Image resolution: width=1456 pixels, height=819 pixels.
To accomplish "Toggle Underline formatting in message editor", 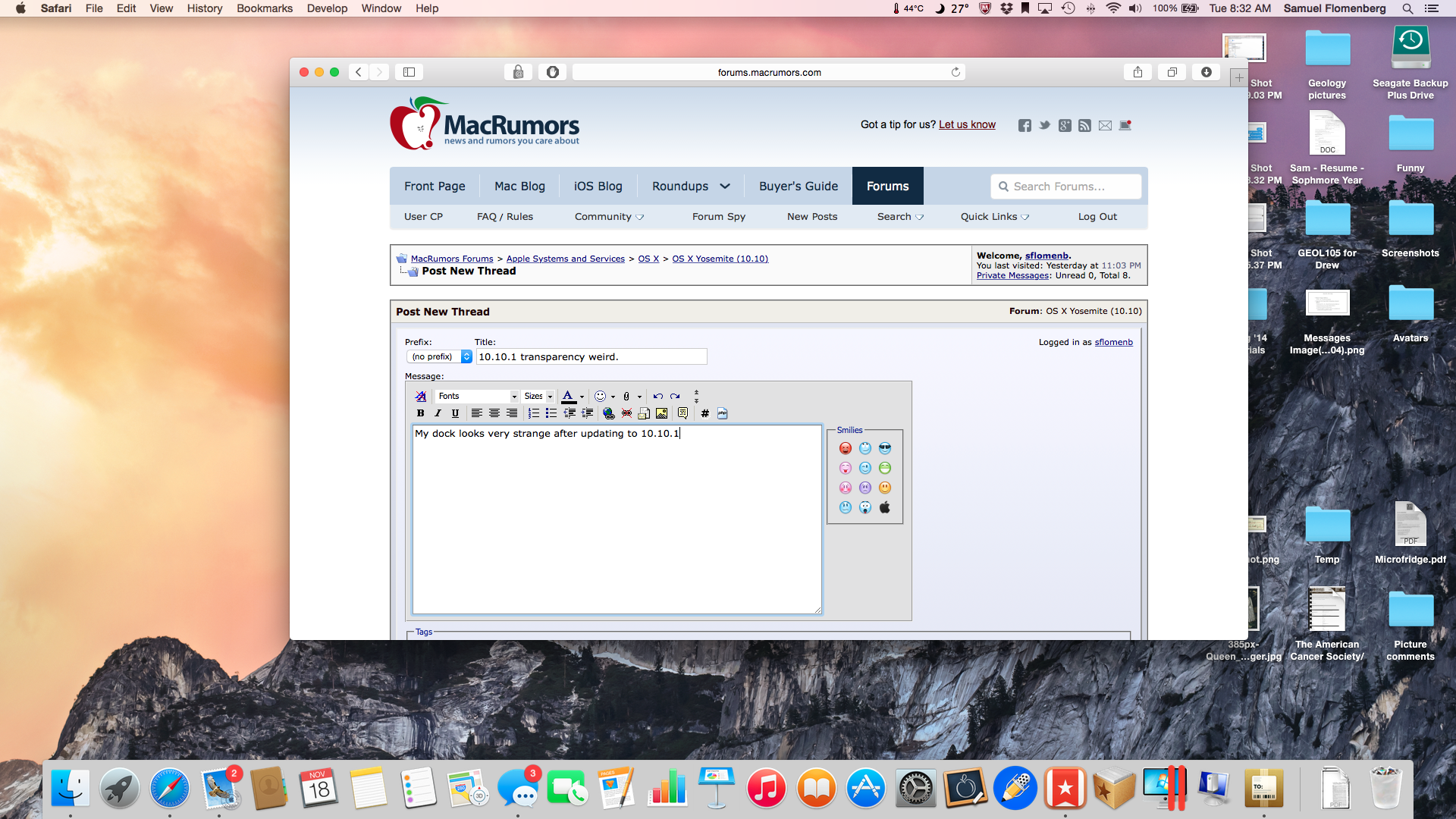I will tap(455, 413).
